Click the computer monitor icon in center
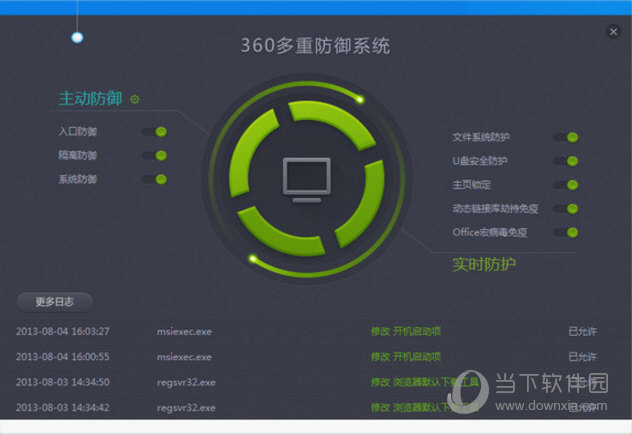The height and width of the screenshot is (435, 632). [x=307, y=180]
